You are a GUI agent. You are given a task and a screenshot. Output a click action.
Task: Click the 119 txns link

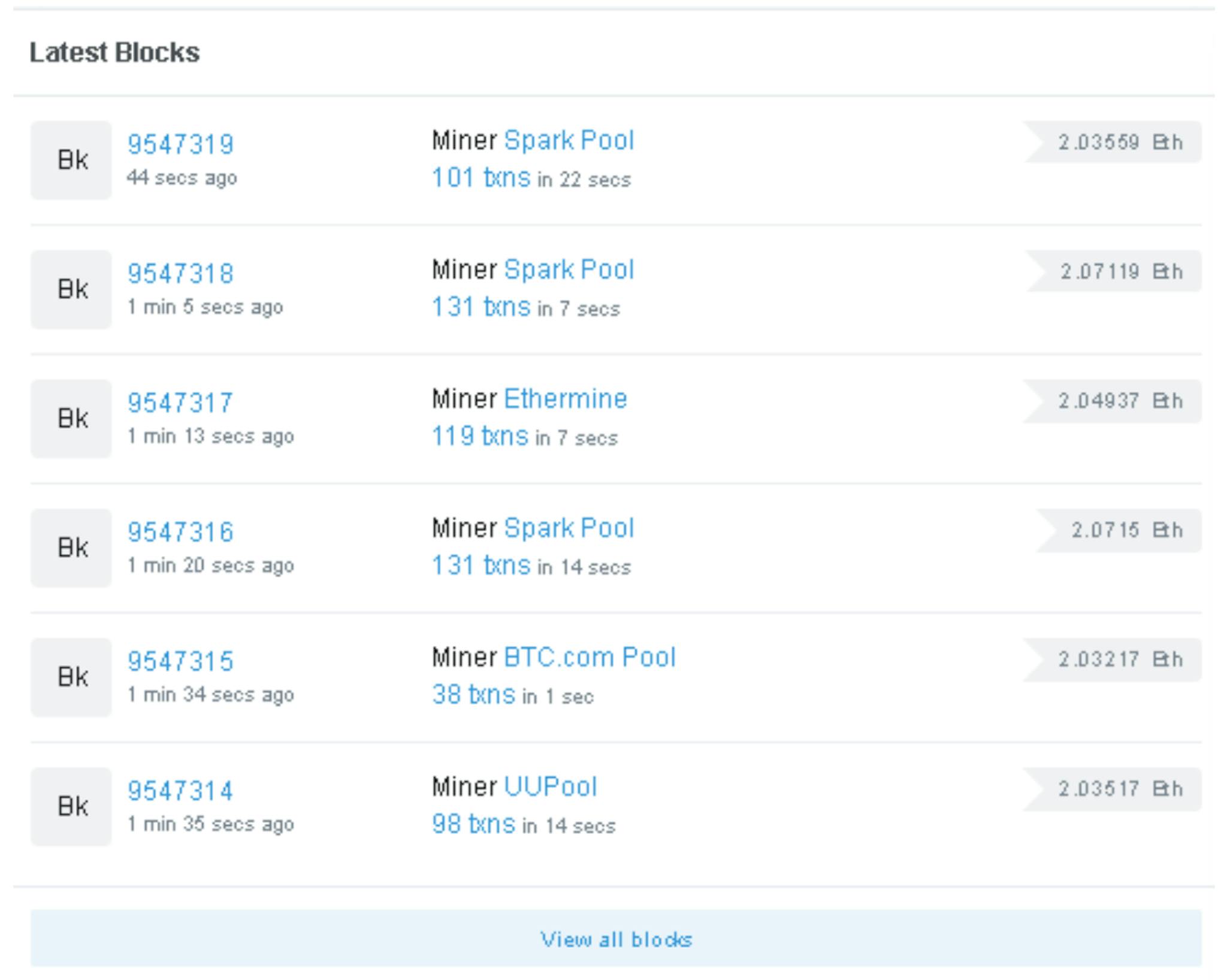pyautogui.click(x=480, y=436)
